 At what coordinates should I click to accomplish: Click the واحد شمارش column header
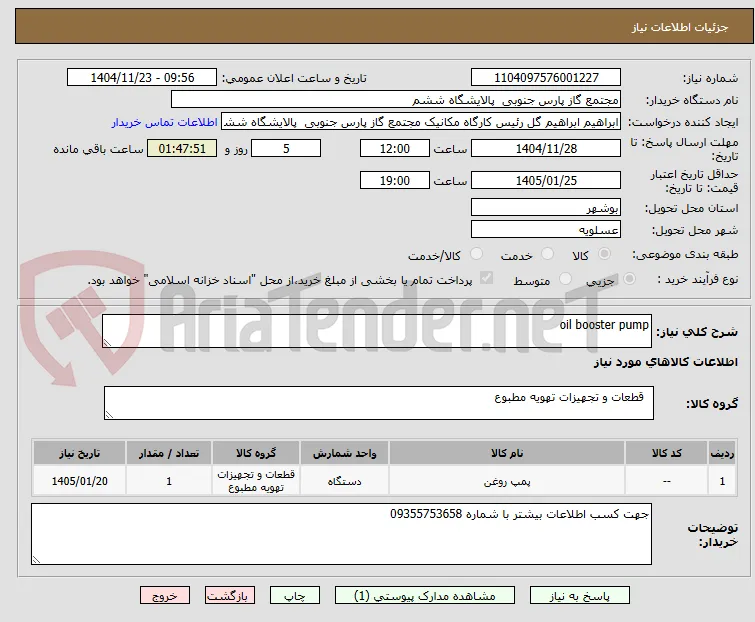point(344,453)
